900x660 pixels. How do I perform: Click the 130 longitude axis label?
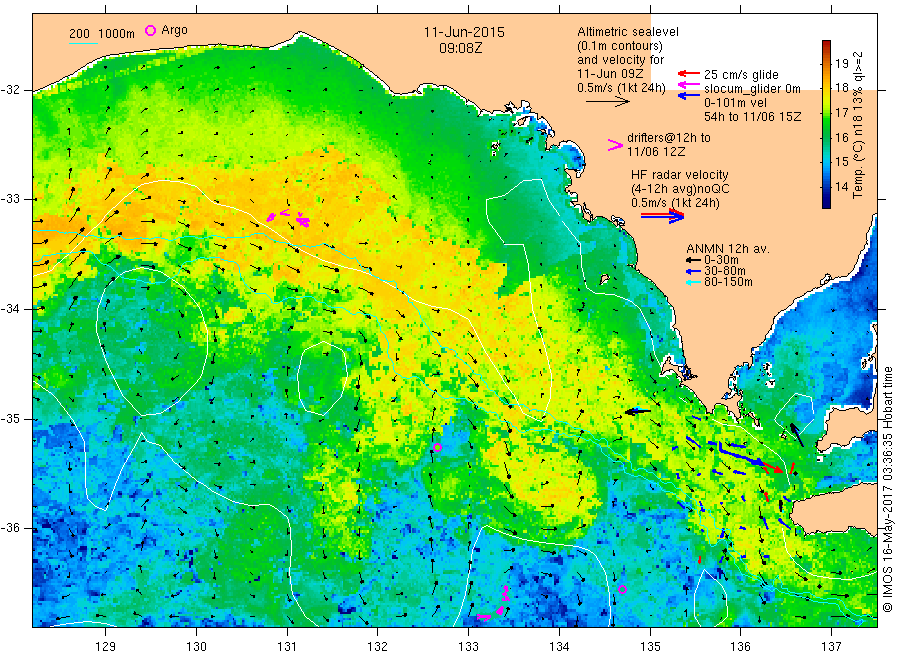[x=196, y=647]
